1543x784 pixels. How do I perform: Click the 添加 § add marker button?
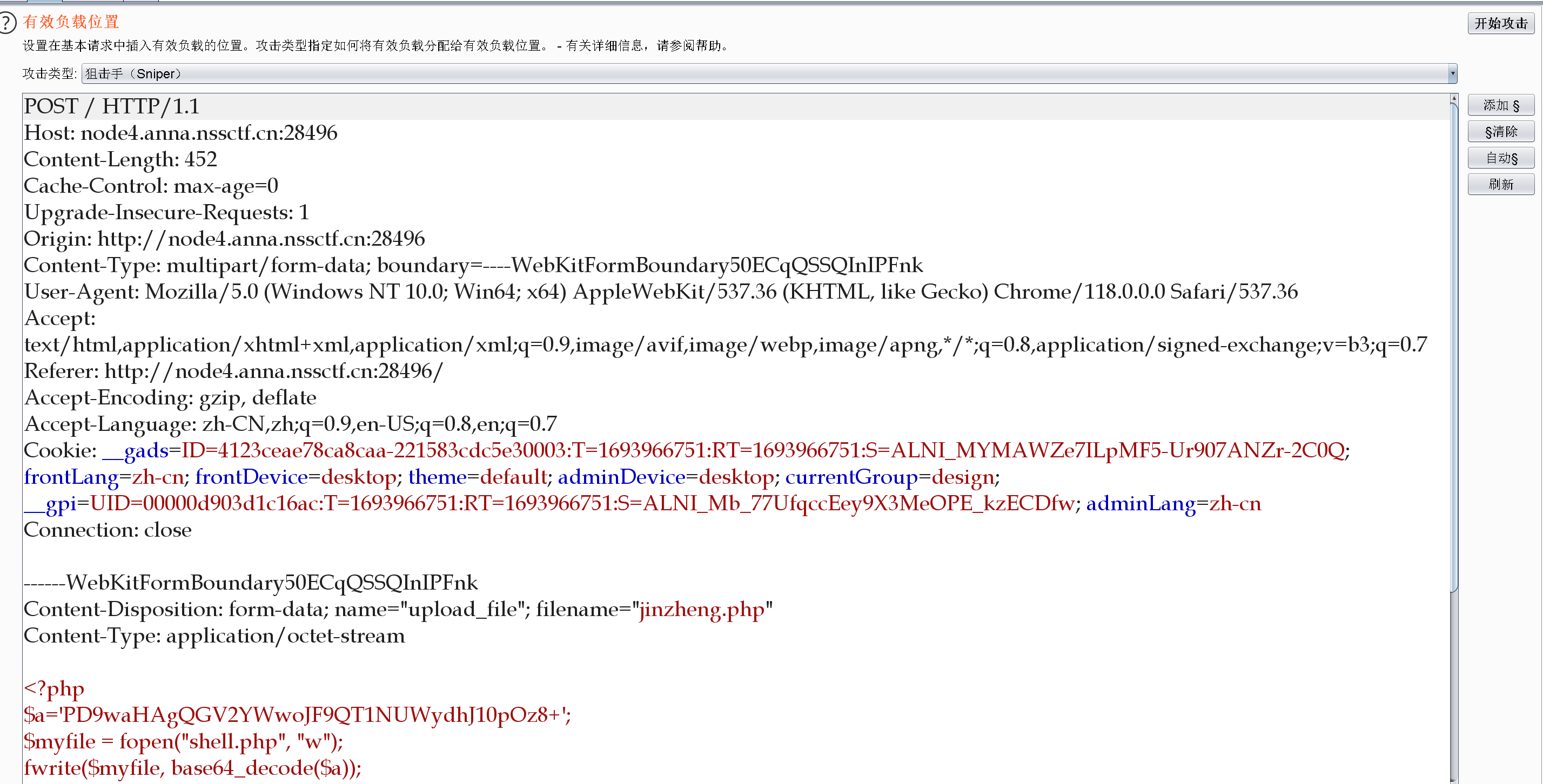coord(1500,105)
